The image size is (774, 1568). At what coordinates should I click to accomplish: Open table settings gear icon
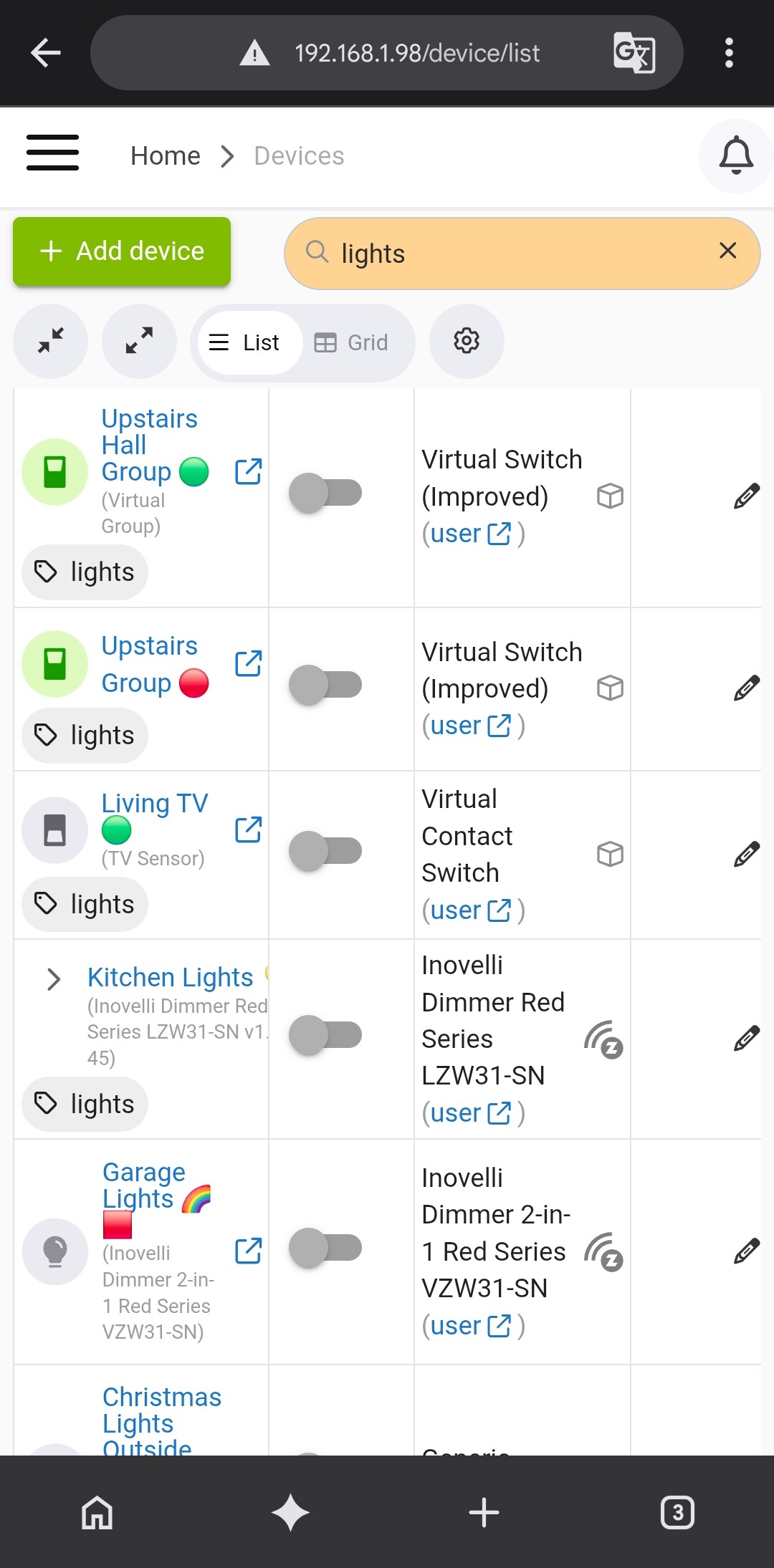467,341
